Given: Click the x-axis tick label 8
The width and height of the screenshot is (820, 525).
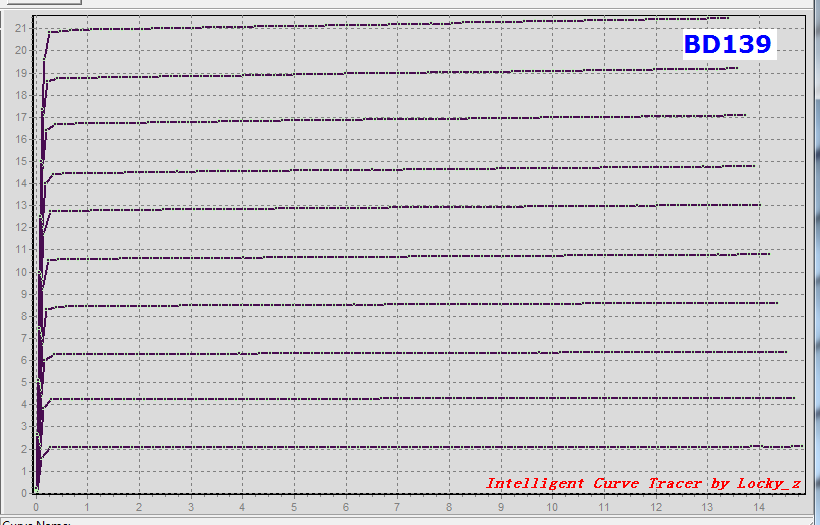Looking at the screenshot, I should click(x=449, y=507).
